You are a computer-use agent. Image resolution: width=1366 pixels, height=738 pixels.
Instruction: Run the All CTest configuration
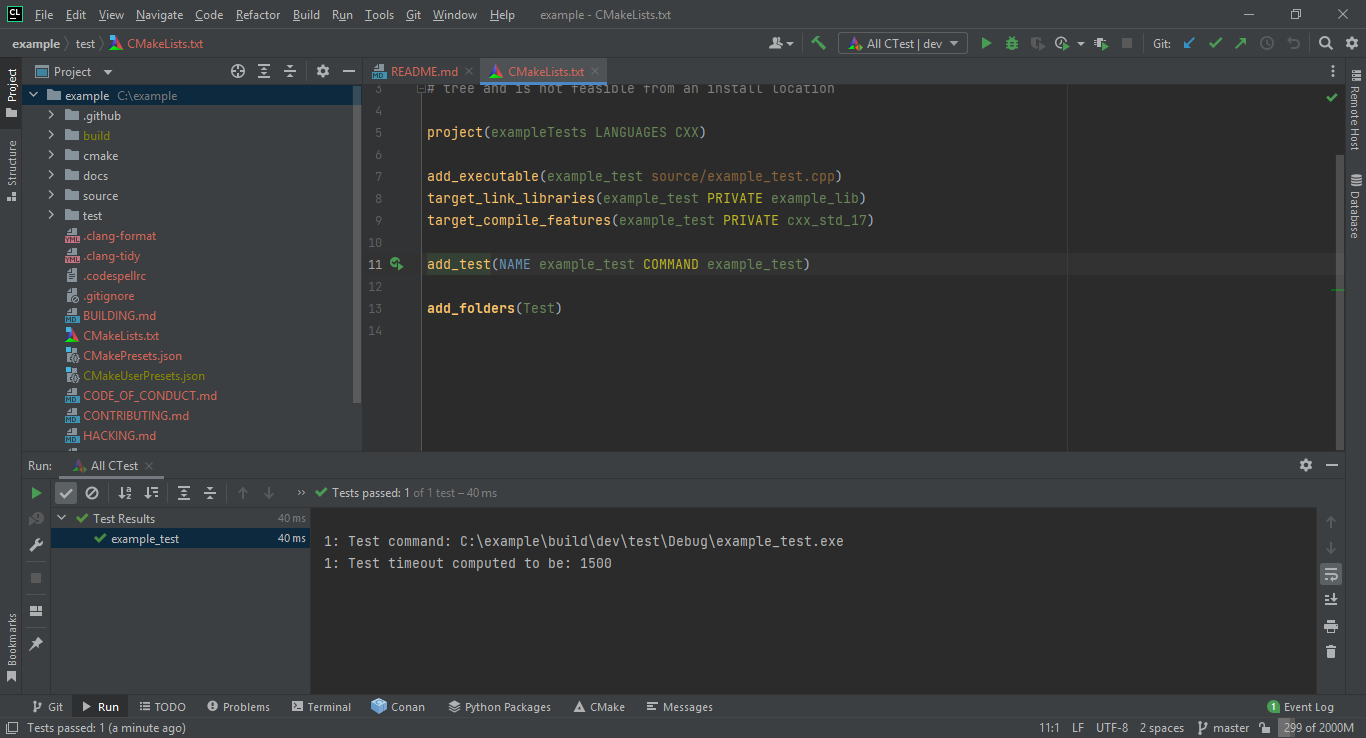(x=986, y=43)
